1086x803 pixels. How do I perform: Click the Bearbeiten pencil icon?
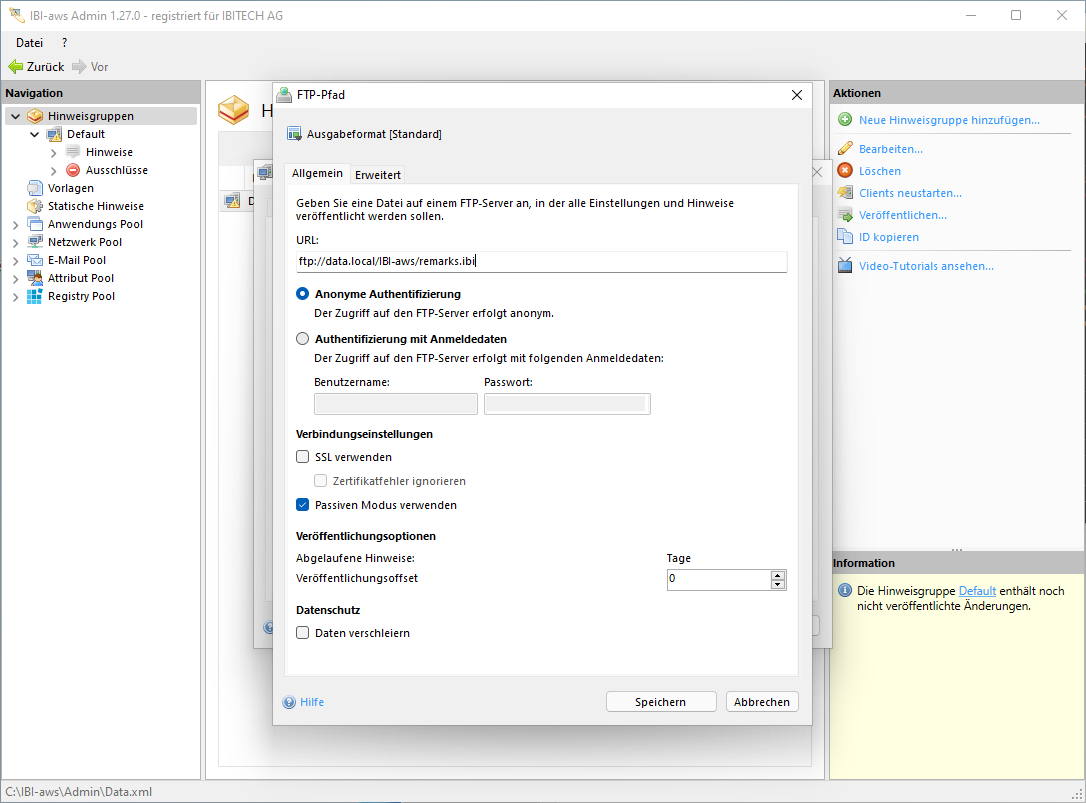pyautogui.click(x=845, y=149)
